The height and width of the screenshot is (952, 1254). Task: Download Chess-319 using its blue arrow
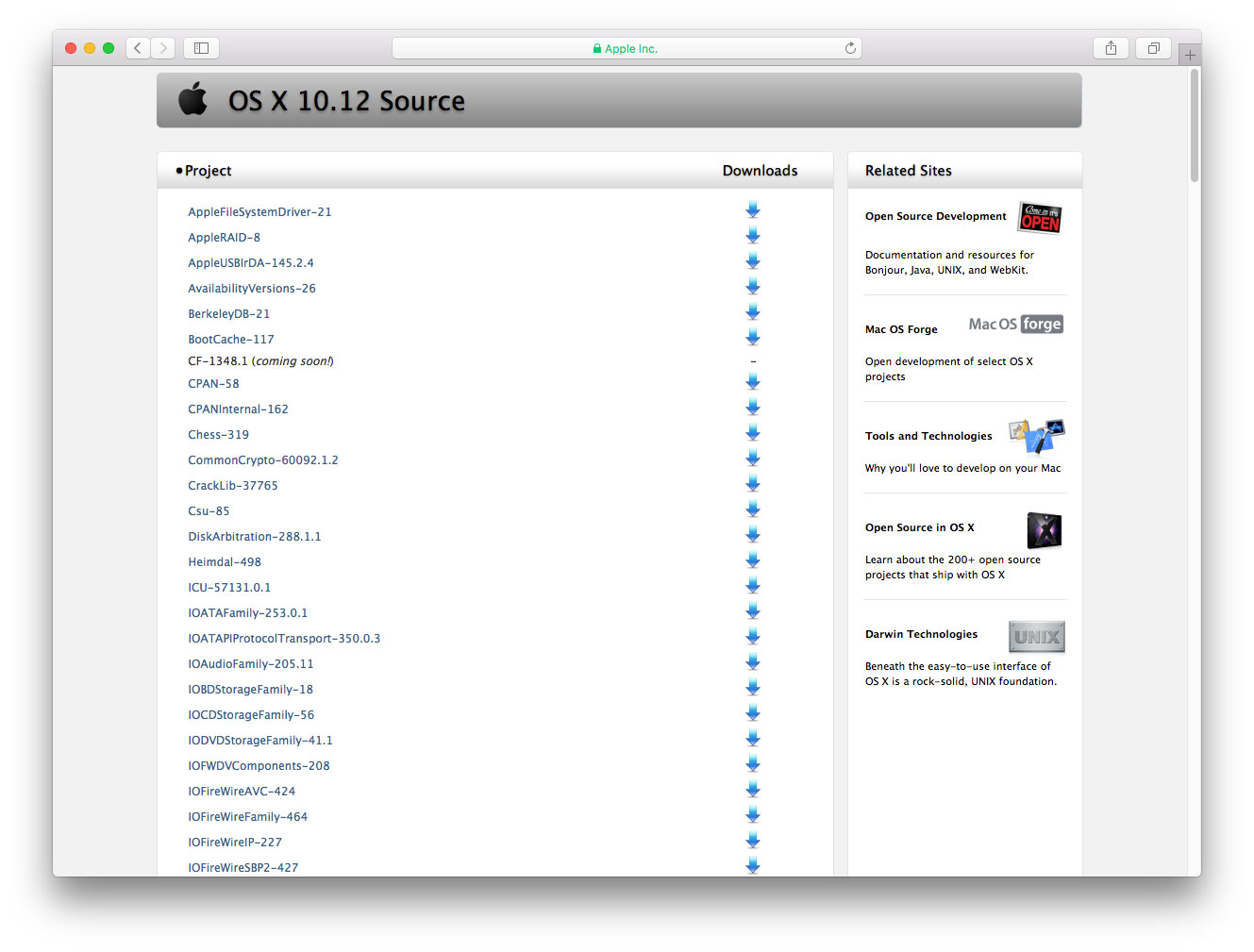752,432
